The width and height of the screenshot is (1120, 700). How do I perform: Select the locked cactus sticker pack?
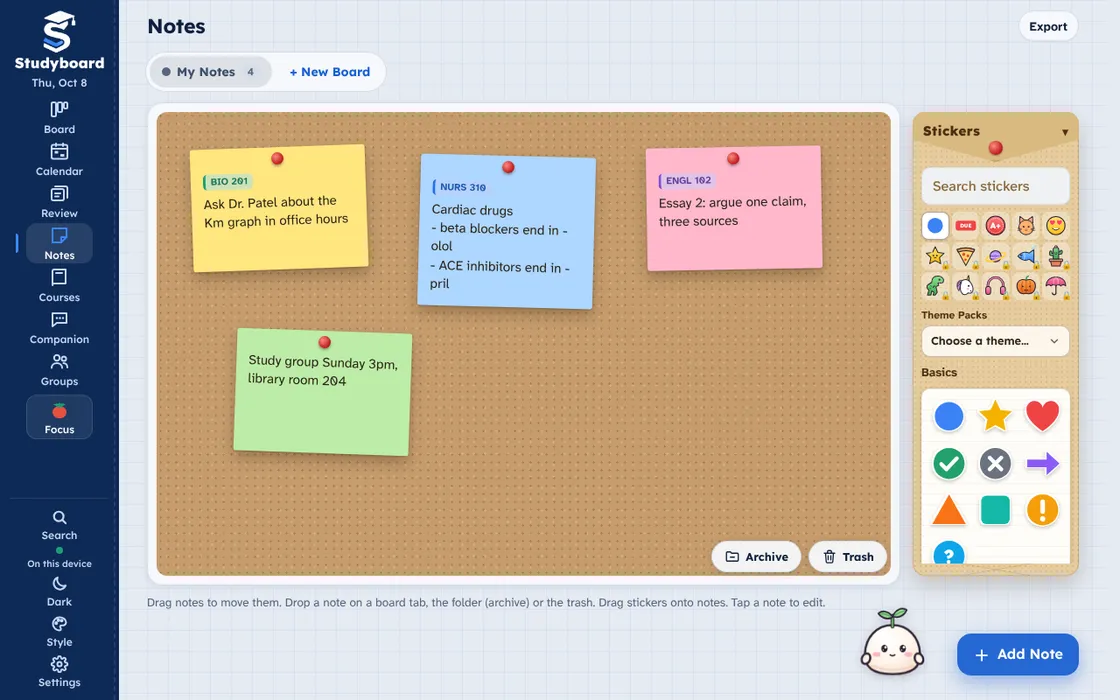coord(1056,256)
